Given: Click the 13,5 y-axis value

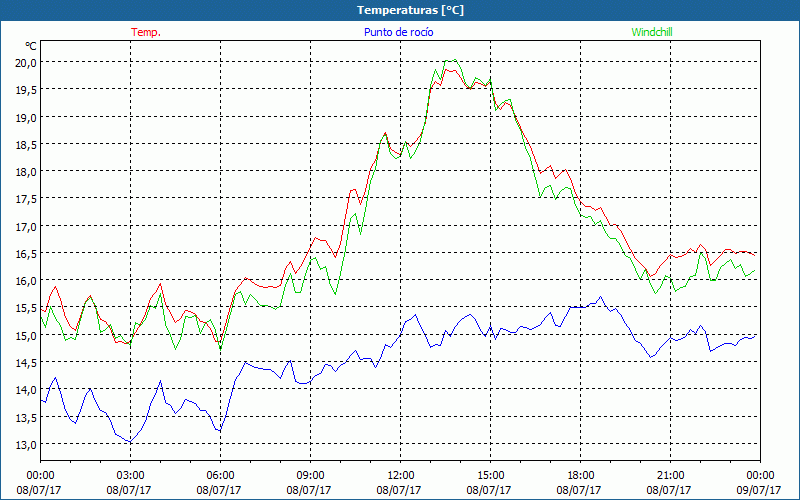Looking at the screenshot, I should coord(26,417).
